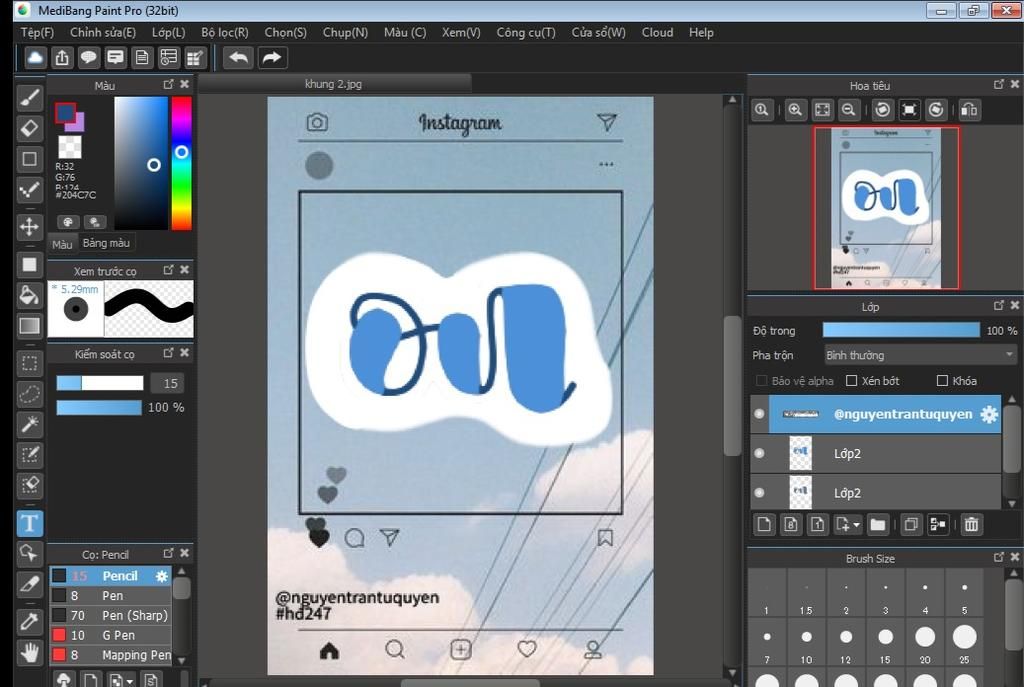
Task: Toggle visibility of @nguyentrantuquyen layer
Action: pos(759,414)
